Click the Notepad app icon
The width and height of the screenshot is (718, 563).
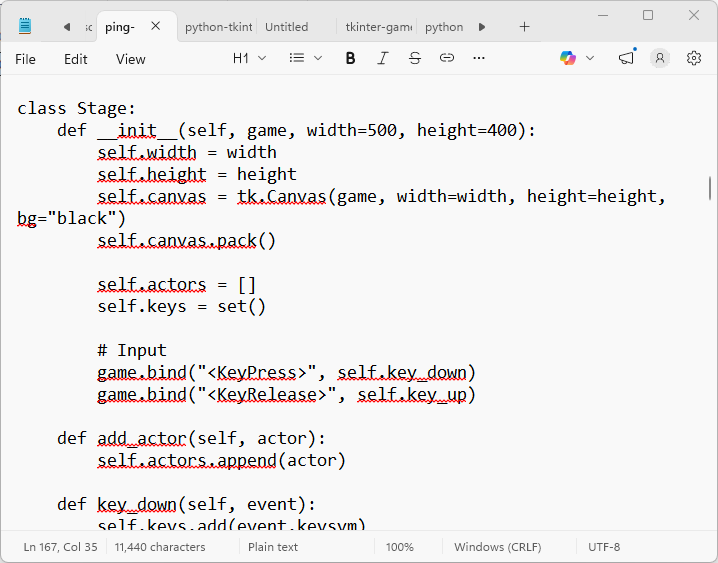tap(25, 26)
